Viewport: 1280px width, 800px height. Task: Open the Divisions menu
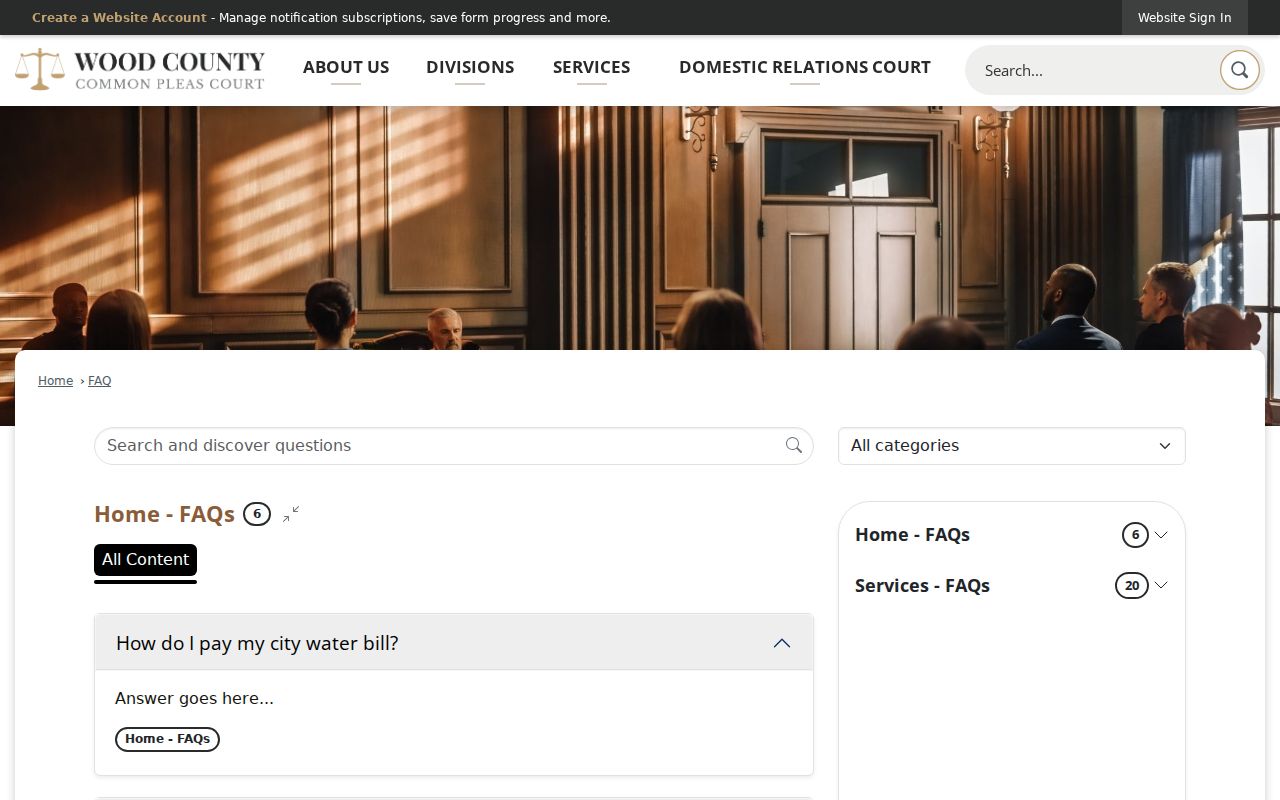click(x=470, y=67)
